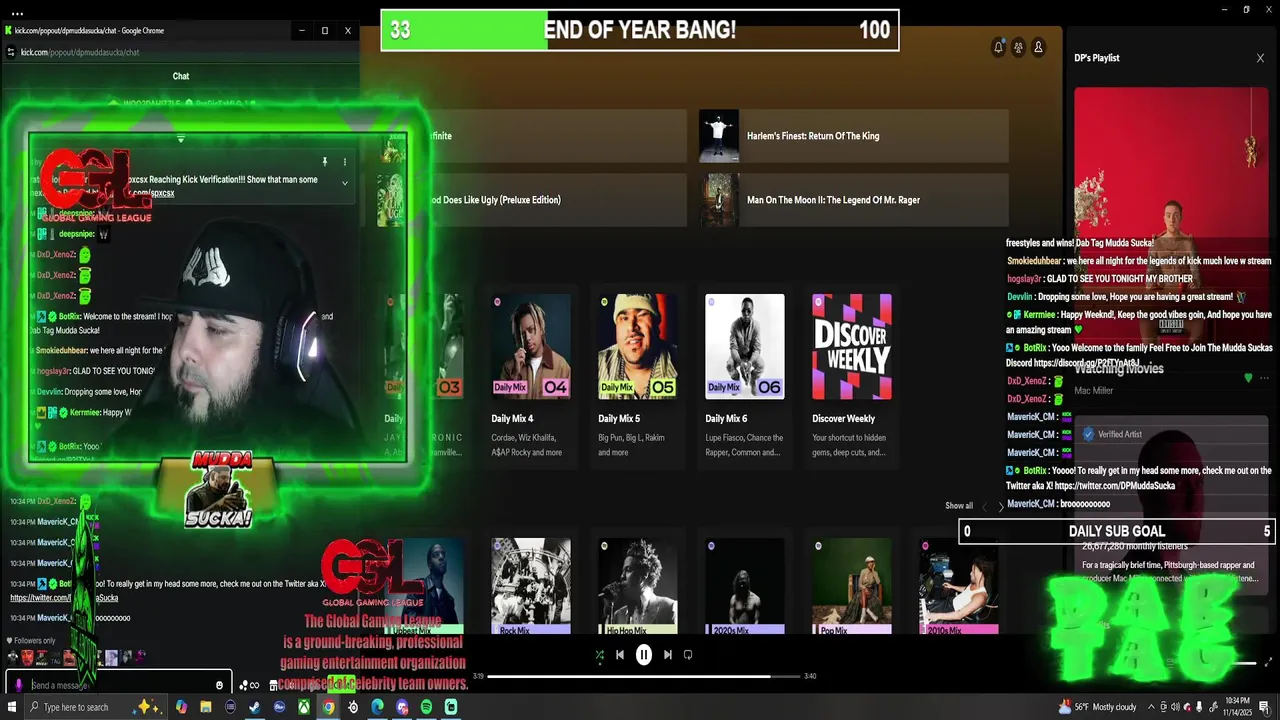Open Harlem's Finest: Return Of The King
Screen dimensions: 1280x720
coord(853,136)
